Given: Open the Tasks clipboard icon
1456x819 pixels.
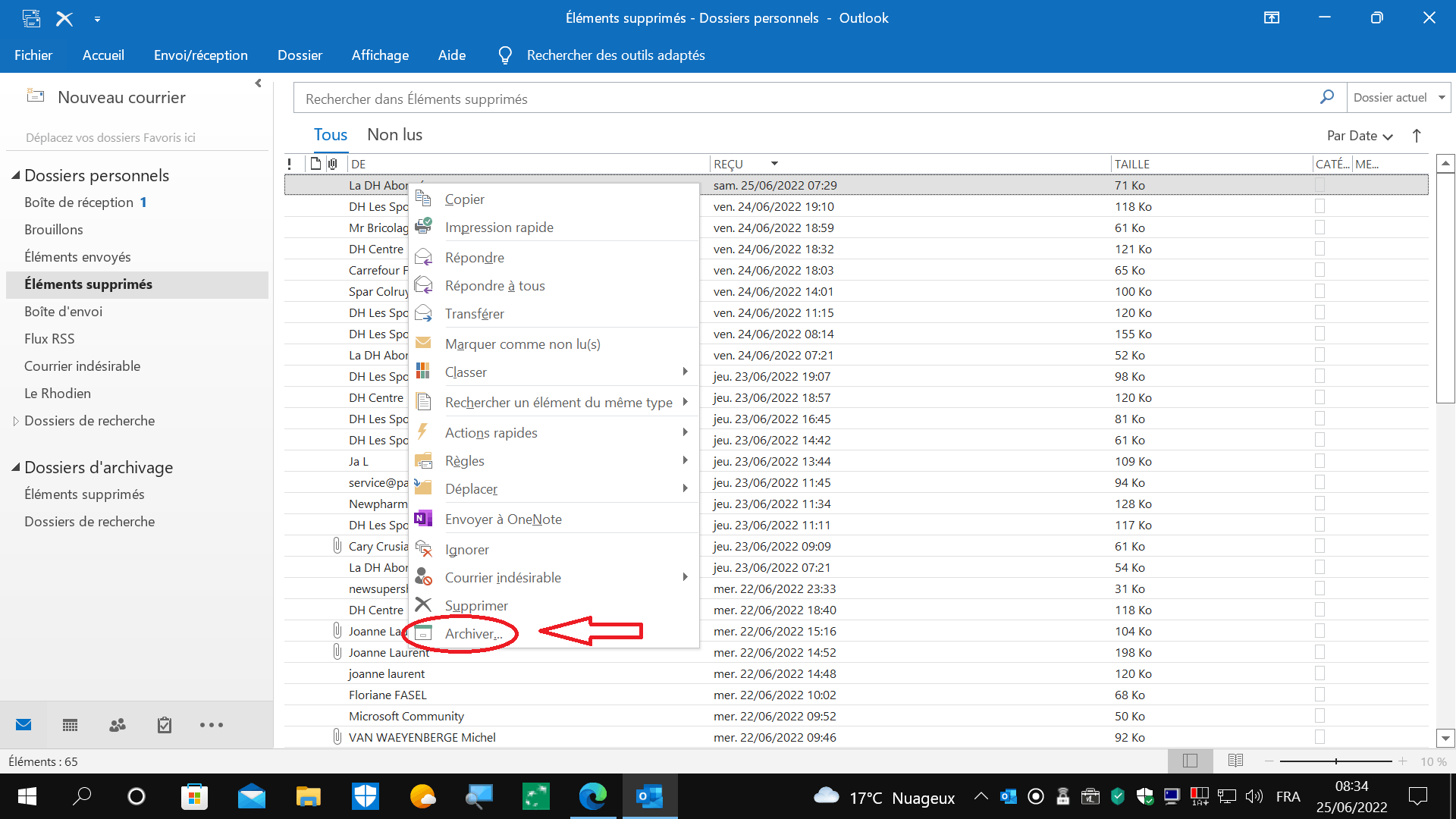Looking at the screenshot, I should (x=164, y=726).
